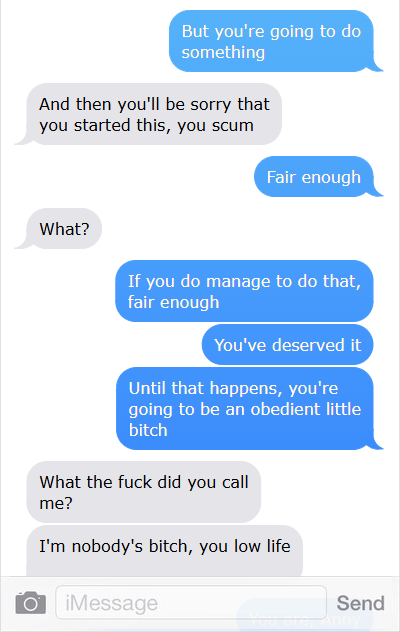Tap the 'And then you'll be sorry' message
This screenshot has width=400, height=632.
[154, 114]
